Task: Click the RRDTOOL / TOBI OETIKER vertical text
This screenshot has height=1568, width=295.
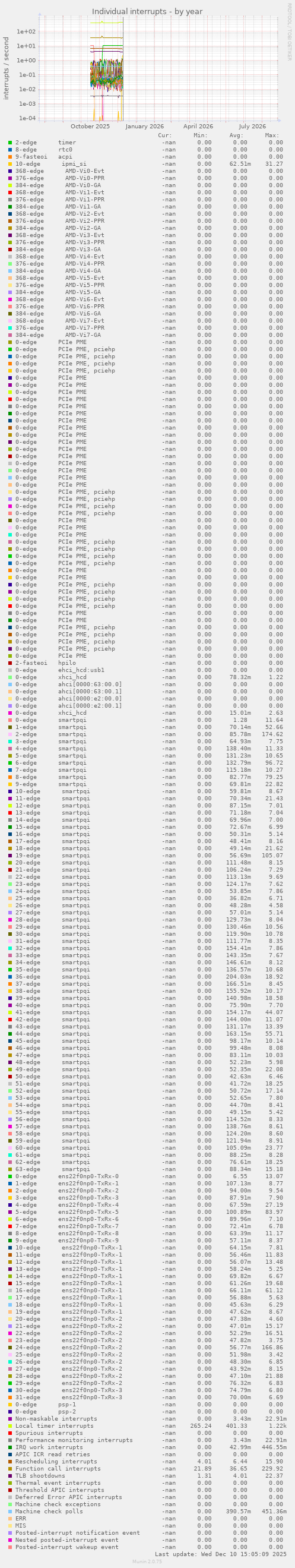Action: pyautogui.click(x=289, y=31)
